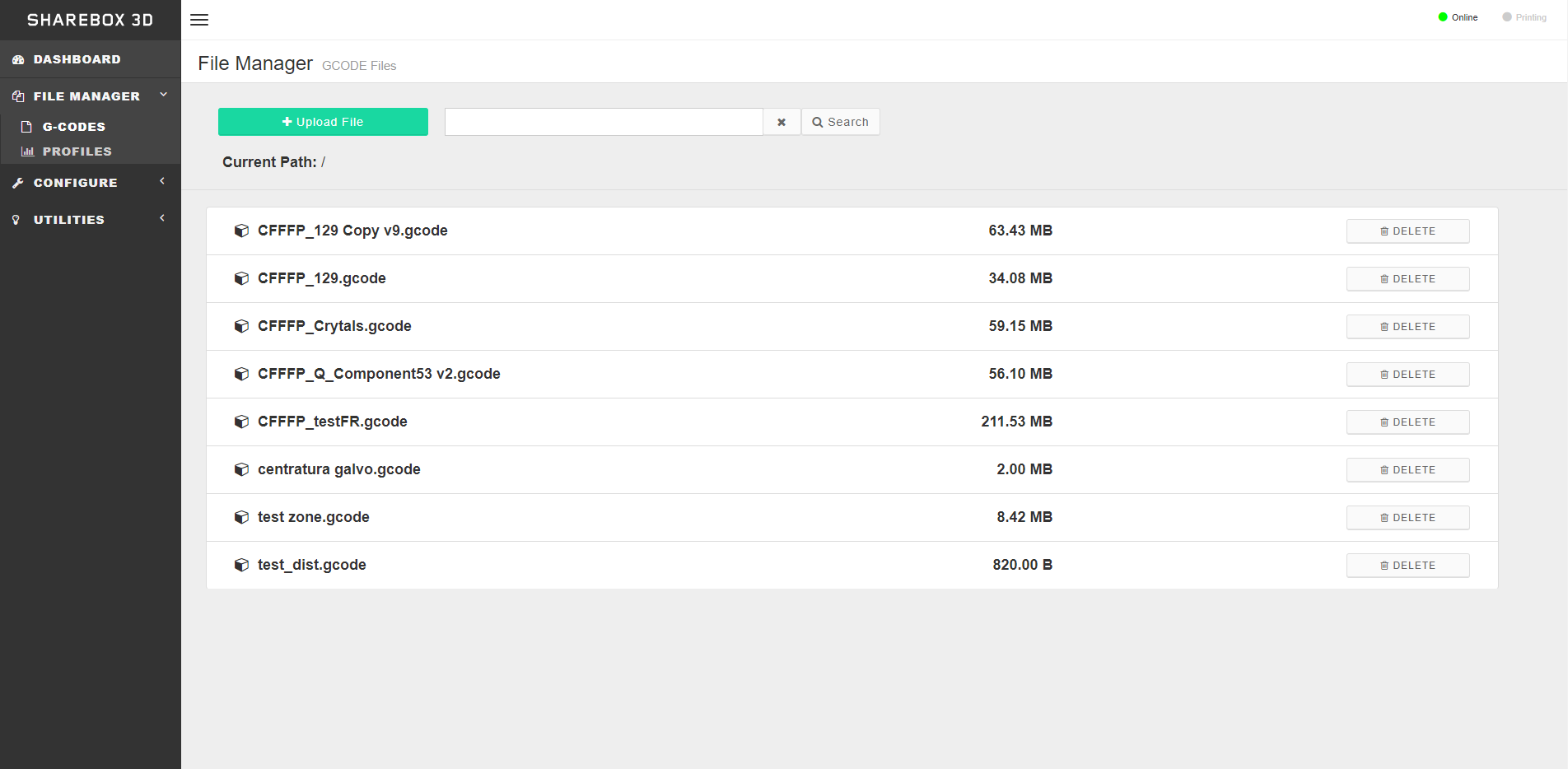The image size is (1568, 769).
Task: Click the Utilities lightbulb icon
Action: 16,220
